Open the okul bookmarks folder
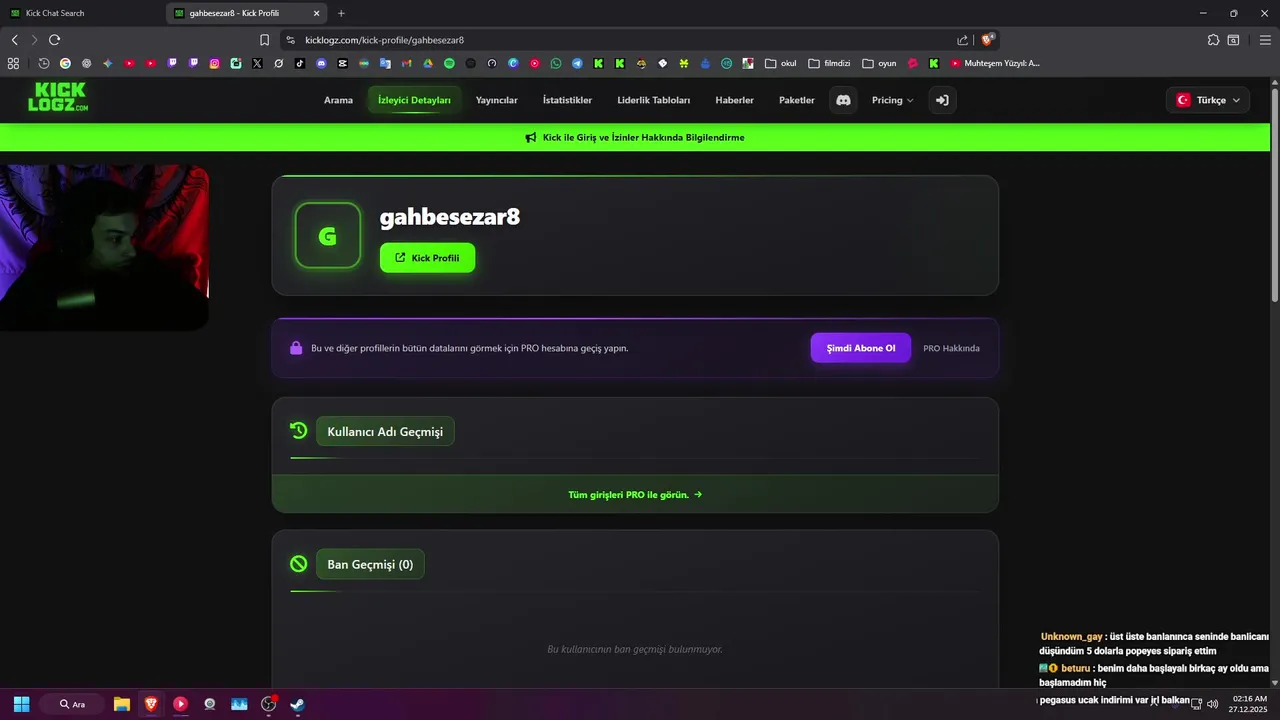Image resolution: width=1280 pixels, height=720 pixels. pos(781,63)
